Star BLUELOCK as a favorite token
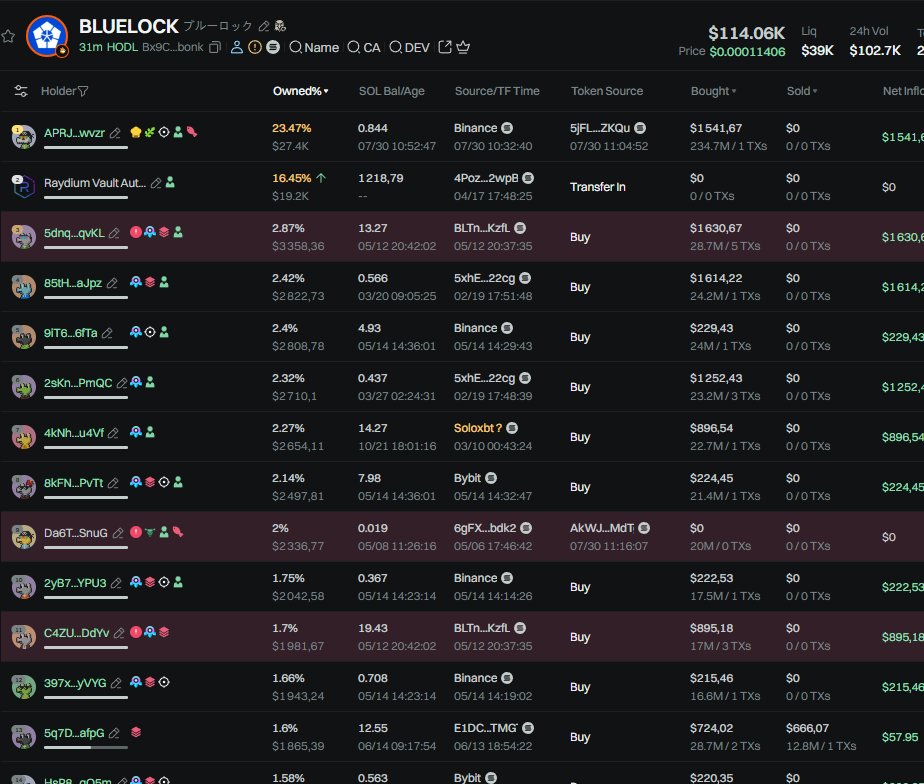The width and height of the screenshot is (924, 784). pyautogui.click(x=8, y=37)
